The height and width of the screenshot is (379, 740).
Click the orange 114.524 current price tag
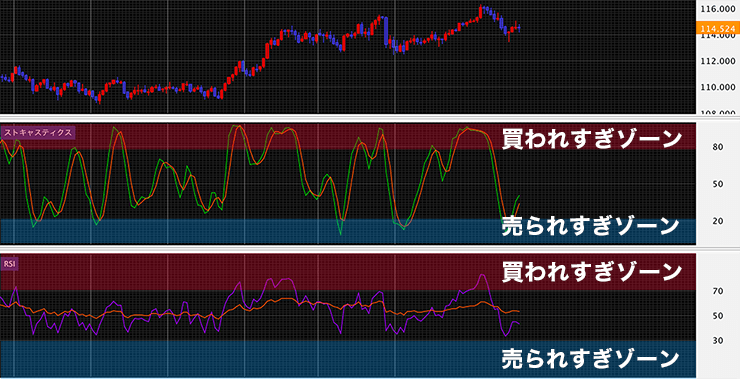point(717,28)
